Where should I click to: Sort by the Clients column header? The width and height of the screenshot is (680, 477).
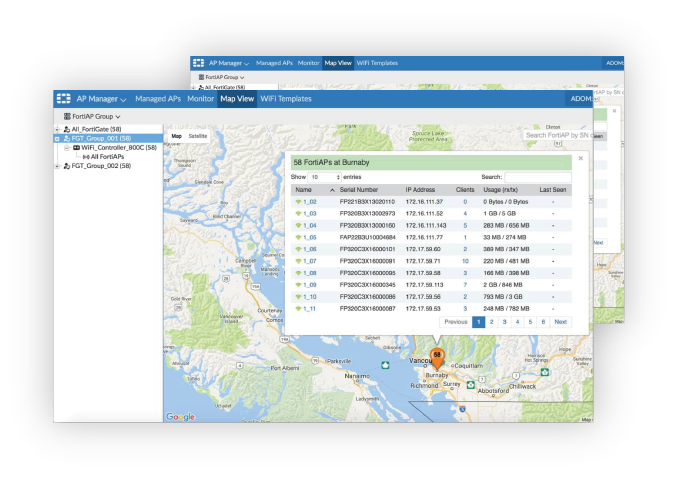(465, 190)
